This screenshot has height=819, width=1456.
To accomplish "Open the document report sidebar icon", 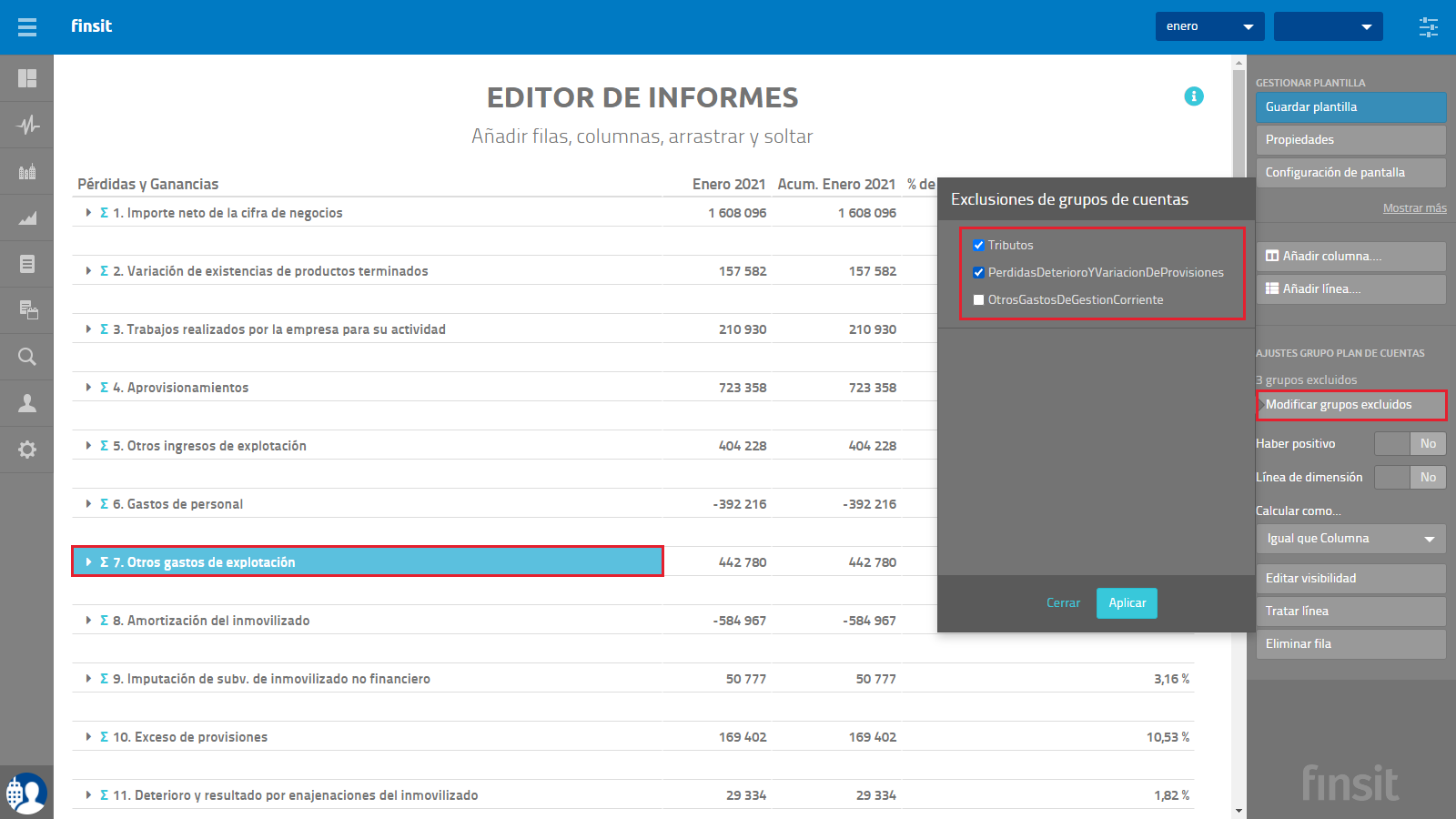I will tap(27, 264).
